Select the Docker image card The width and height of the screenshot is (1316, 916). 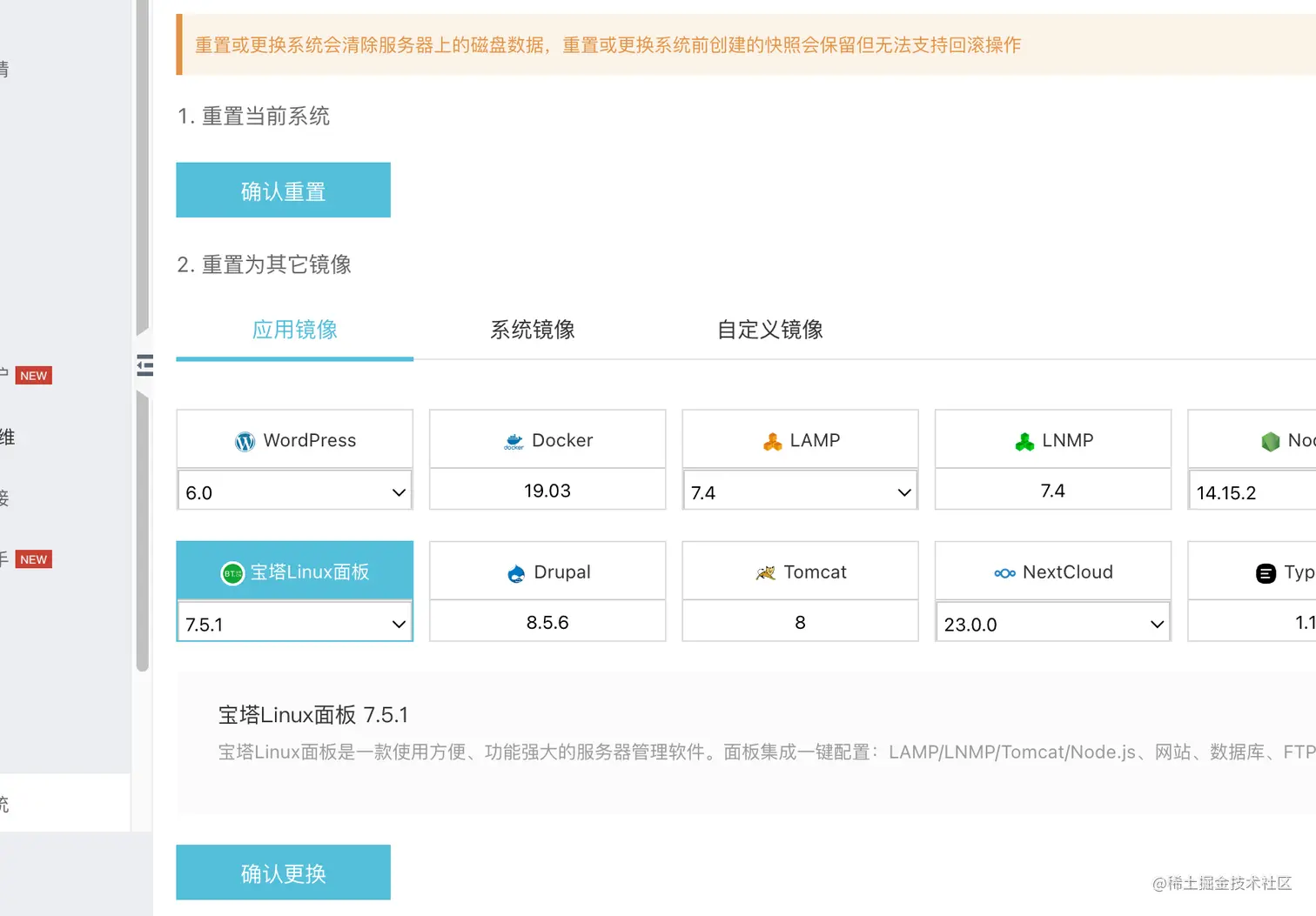point(547,459)
